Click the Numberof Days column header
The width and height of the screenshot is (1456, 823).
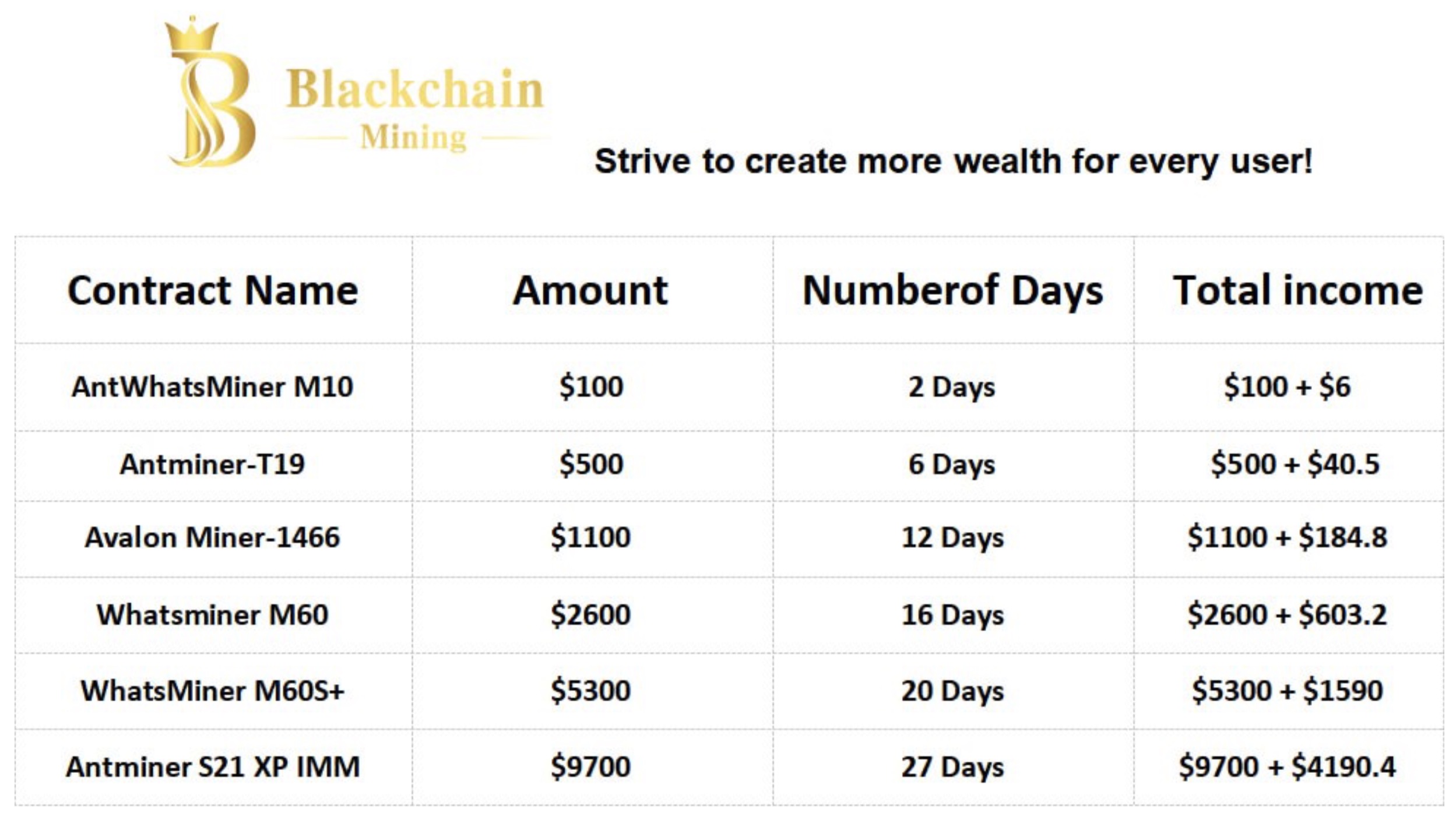952,290
